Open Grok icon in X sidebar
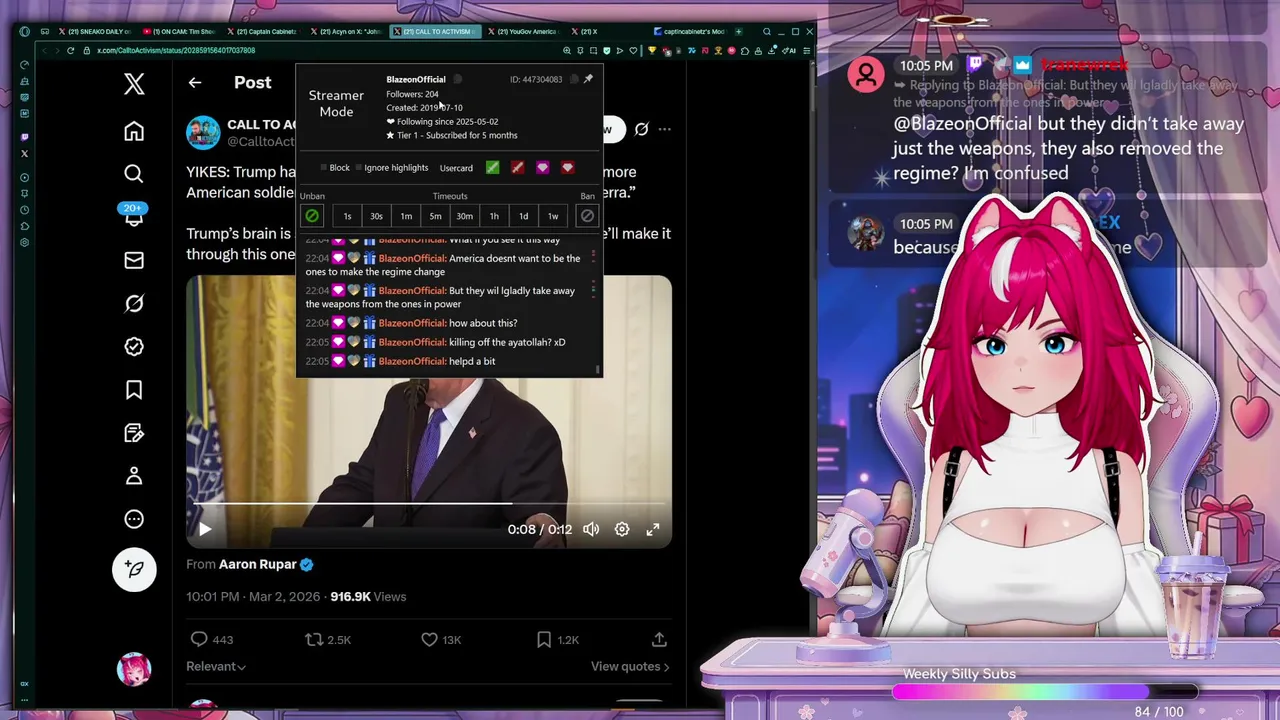1280x720 pixels. 134,303
